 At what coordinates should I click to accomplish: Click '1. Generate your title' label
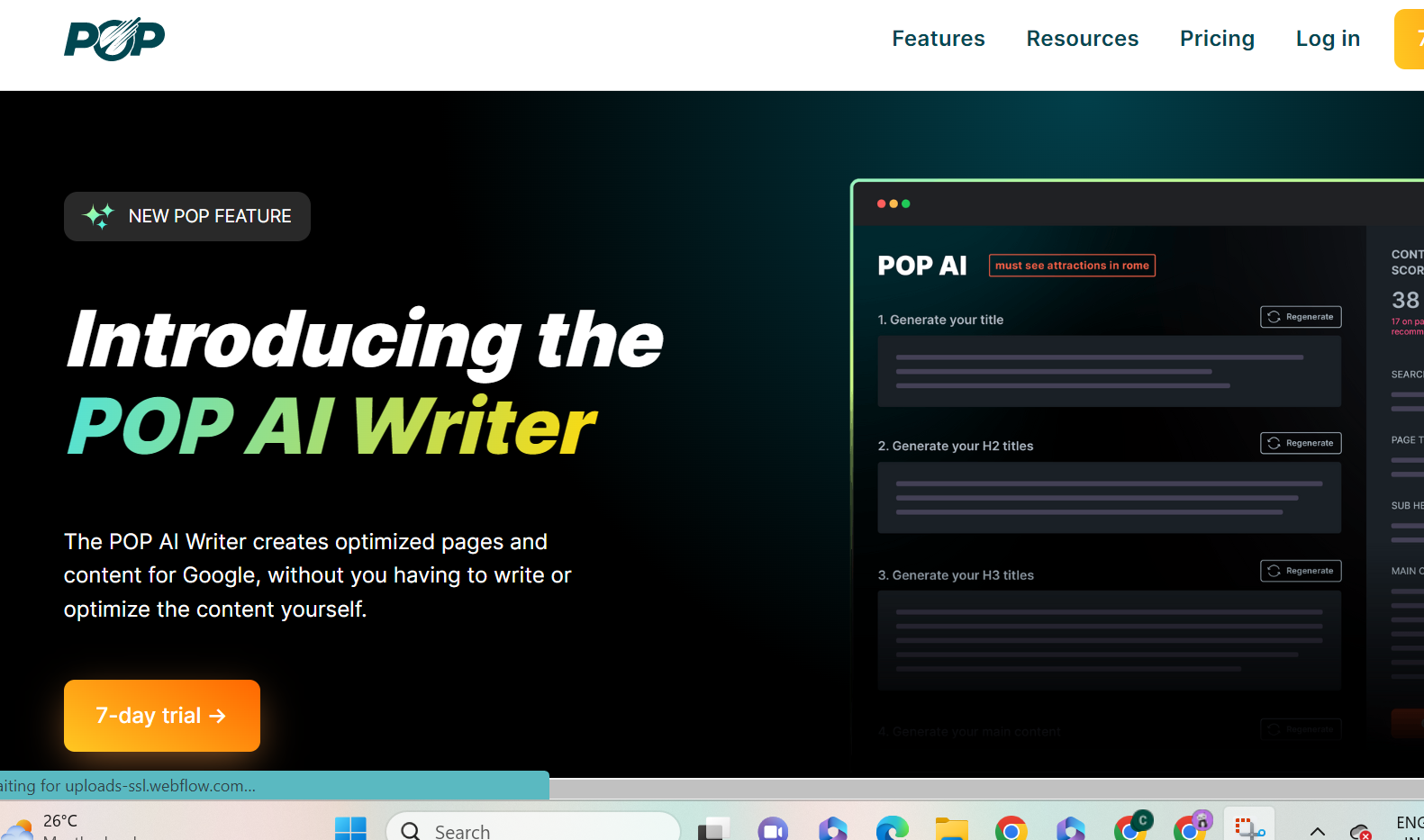[x=940, y=320]
